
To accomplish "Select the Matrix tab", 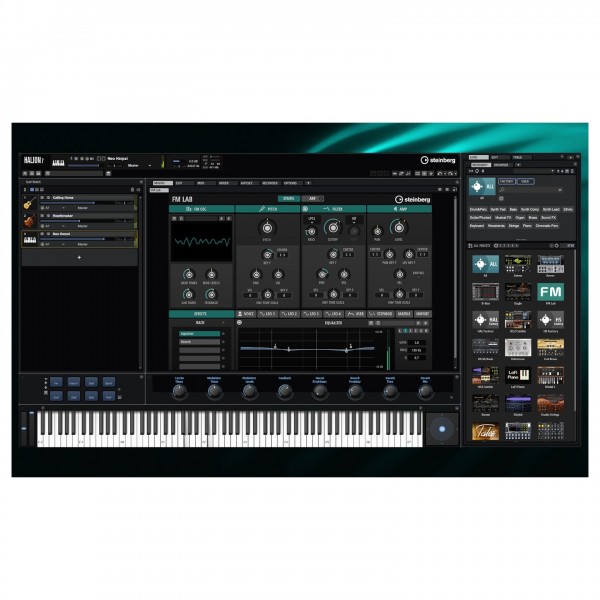I will coord(404,314).
